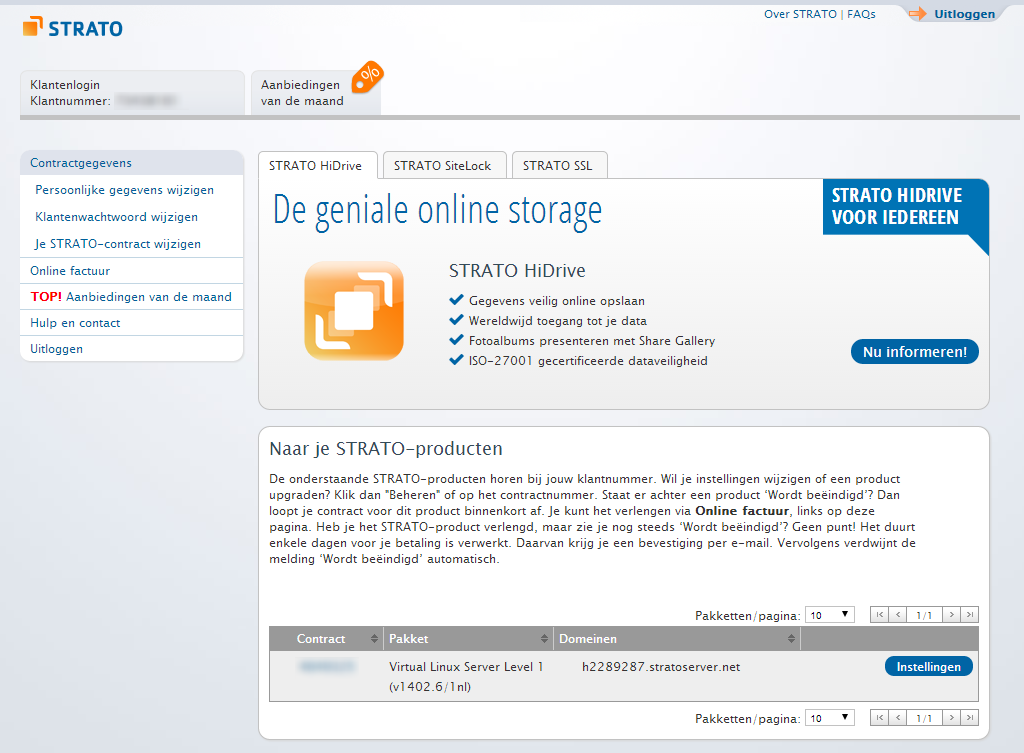Viewport: 1024px width, 753px height.
Task: Open the Aanbiedingen van de maand tab
Action: 303,93
